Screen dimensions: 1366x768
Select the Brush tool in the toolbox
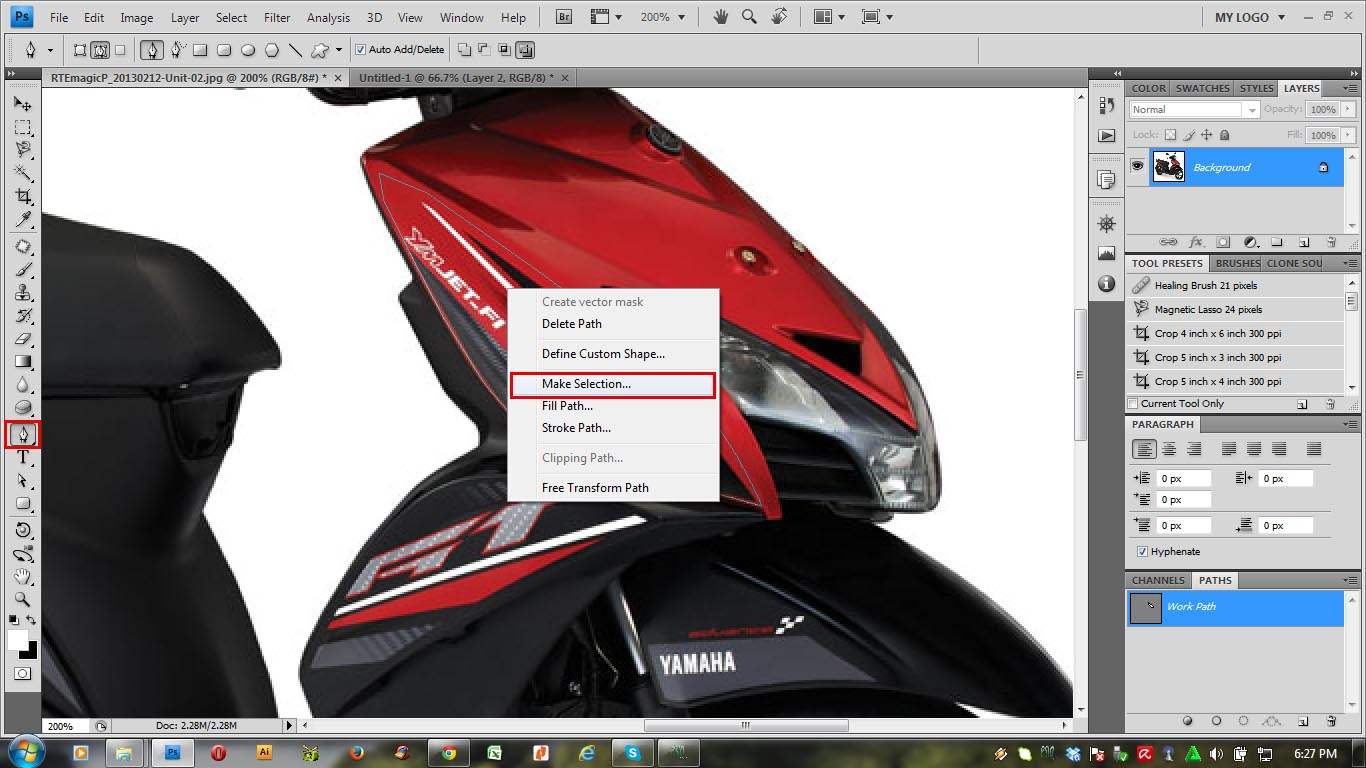click(22, 270)
